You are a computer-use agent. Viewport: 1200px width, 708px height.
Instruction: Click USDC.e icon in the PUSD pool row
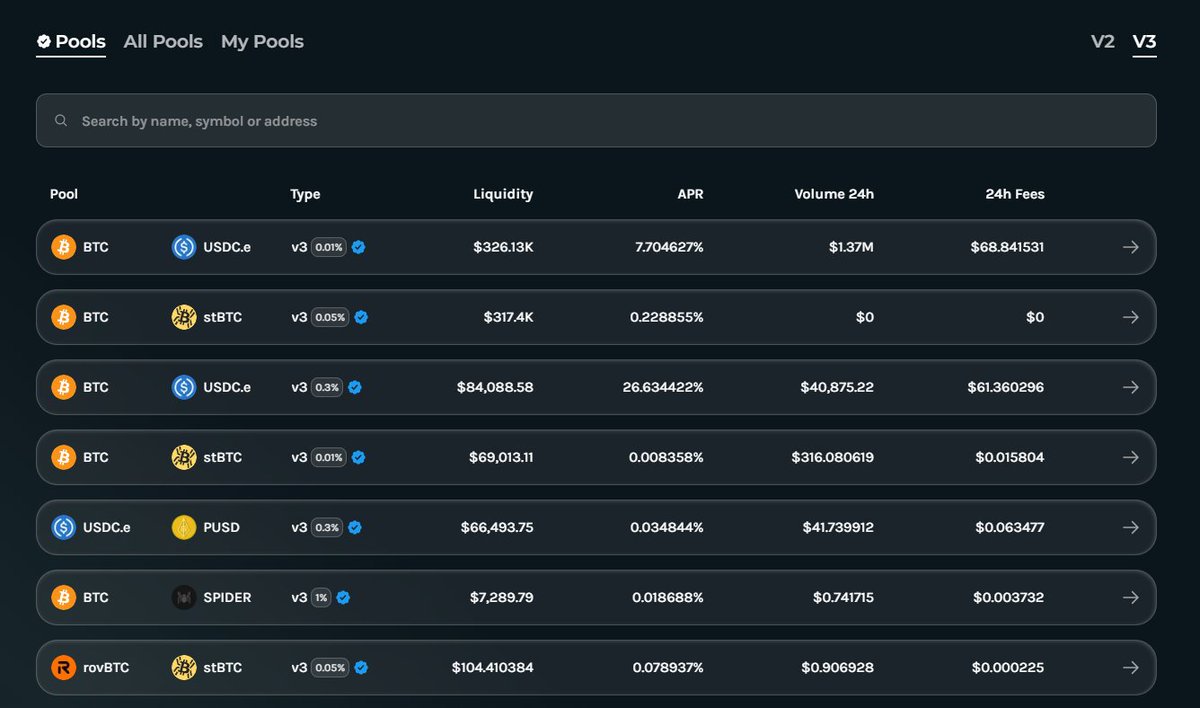[x=64, y=527]
